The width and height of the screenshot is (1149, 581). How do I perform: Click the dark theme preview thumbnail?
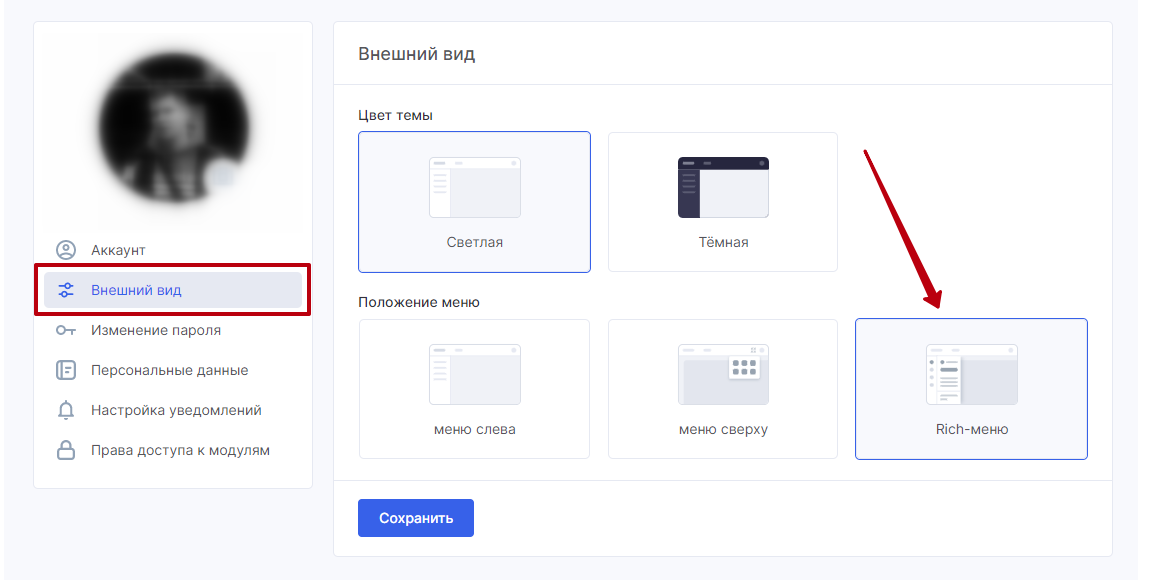[x=723, y=188]
